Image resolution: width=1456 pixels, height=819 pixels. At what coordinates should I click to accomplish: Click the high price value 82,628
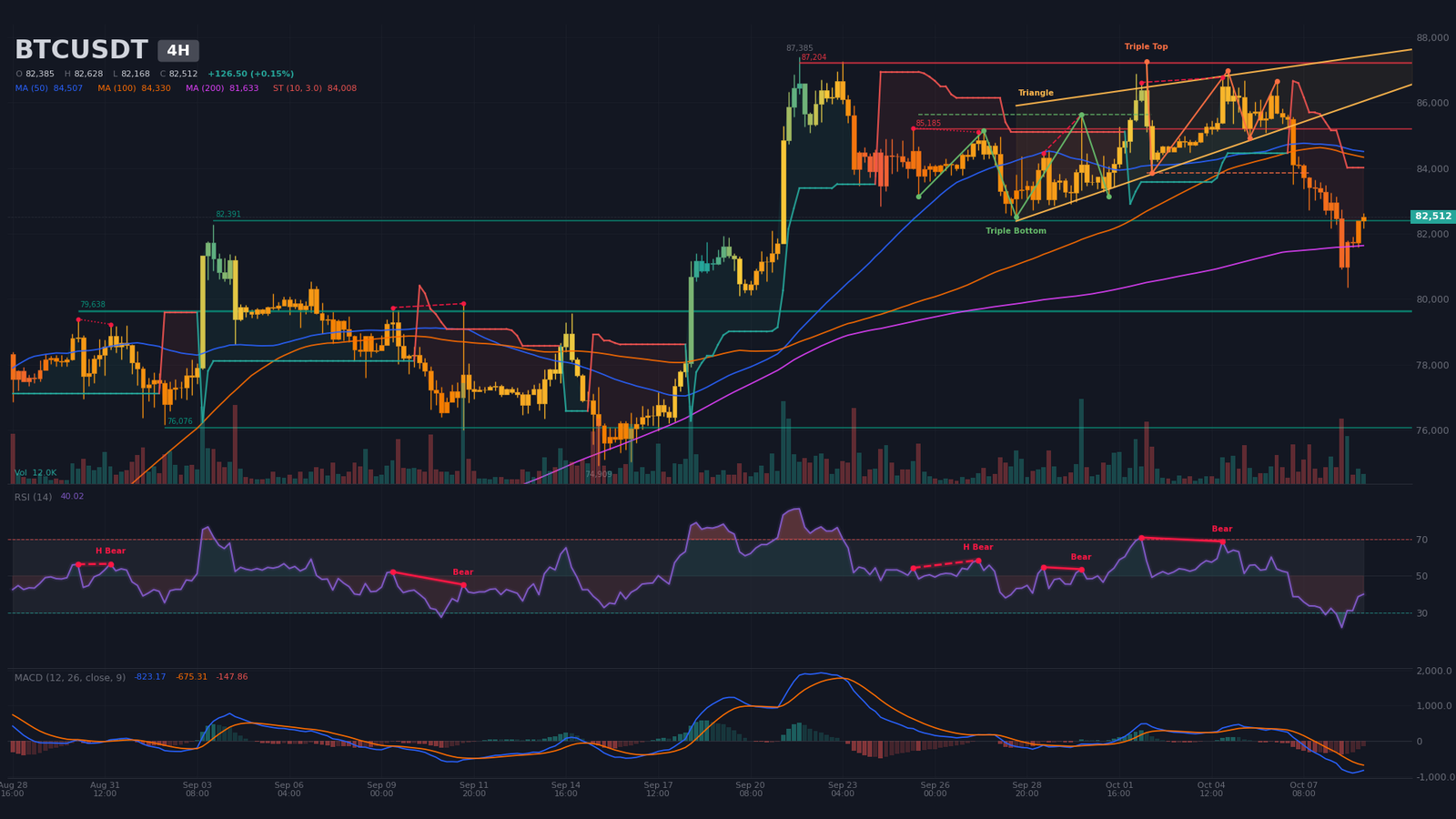pos(88,74)
